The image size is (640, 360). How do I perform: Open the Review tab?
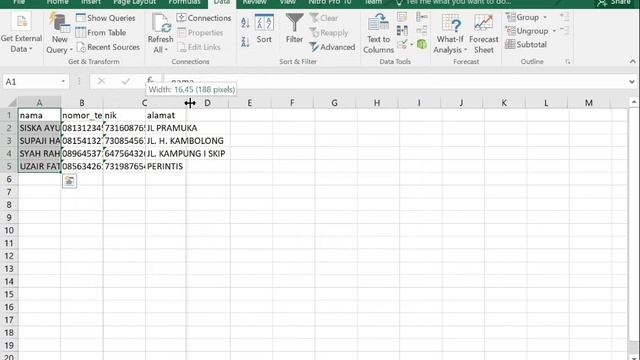(254, 2)
